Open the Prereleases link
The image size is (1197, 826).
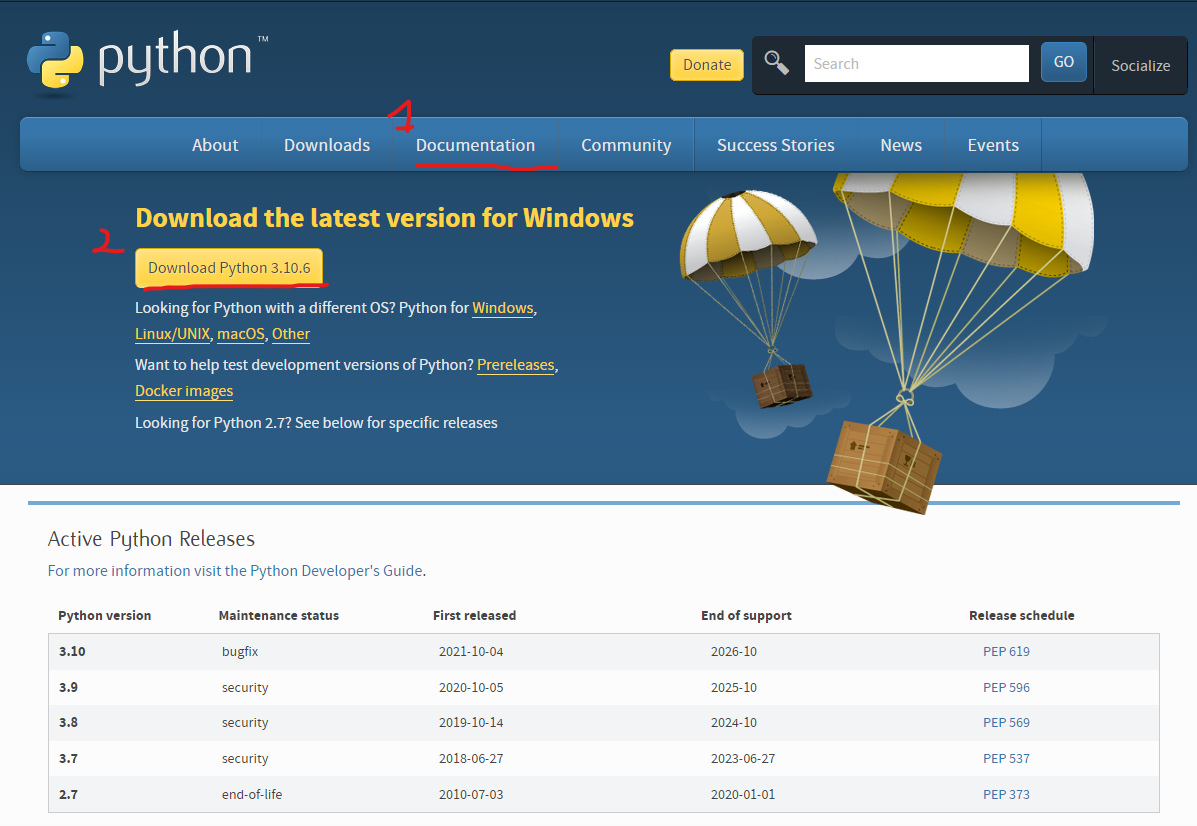click(x=516, y=365)
